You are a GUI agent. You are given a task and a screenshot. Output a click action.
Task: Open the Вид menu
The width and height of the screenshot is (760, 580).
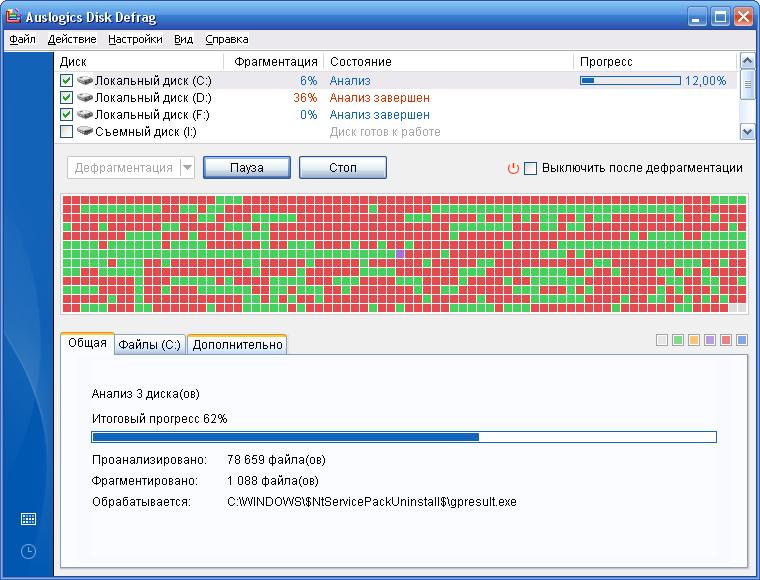184,39
